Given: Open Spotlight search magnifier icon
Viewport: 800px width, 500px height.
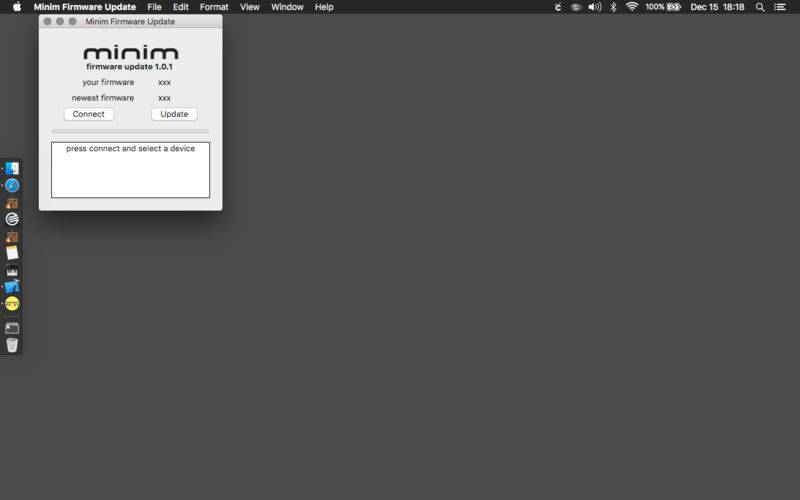Looking at the screenshot, I should pos(760,7).
